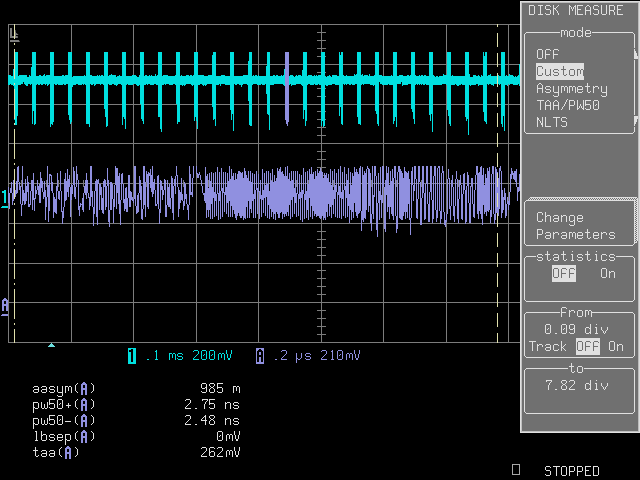Click the STOPPED status indicator square
The height and width of the screenshot is (480, 640).
pos(516,469)
